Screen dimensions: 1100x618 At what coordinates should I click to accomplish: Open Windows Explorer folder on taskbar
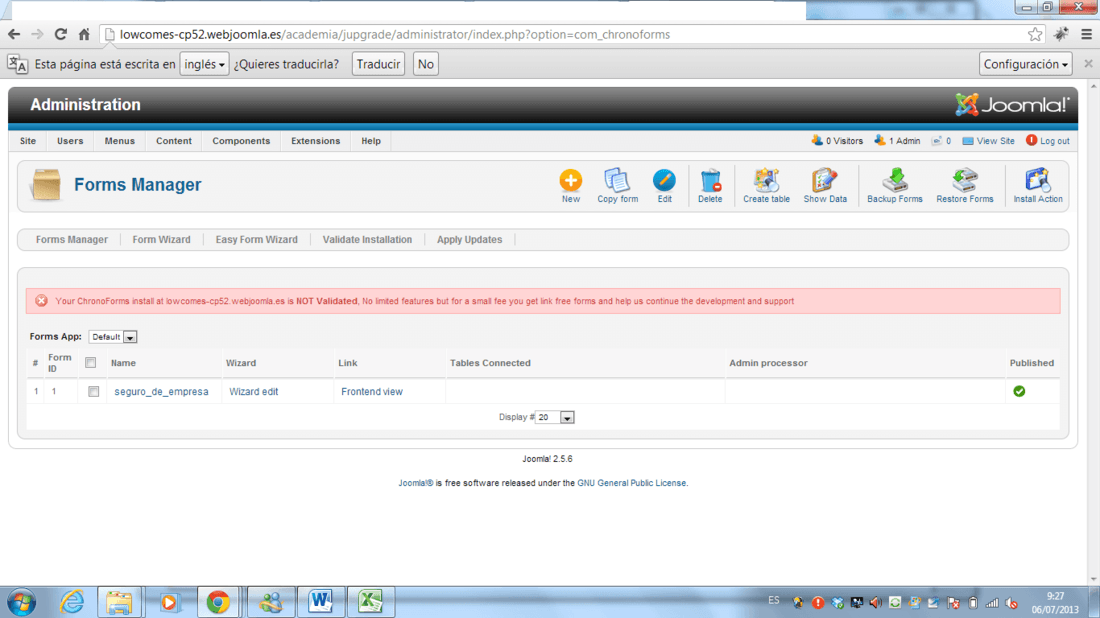[119, 603]
